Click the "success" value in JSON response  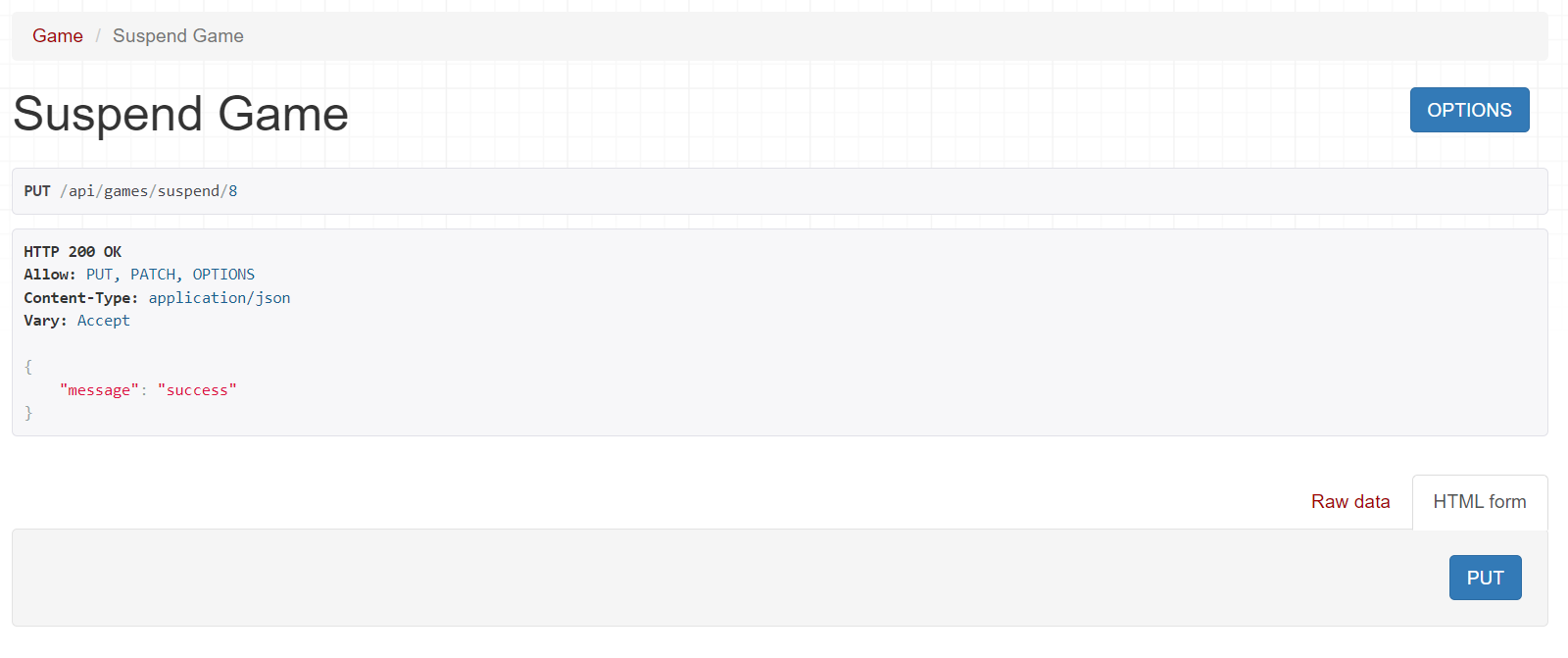pos(197,390)
